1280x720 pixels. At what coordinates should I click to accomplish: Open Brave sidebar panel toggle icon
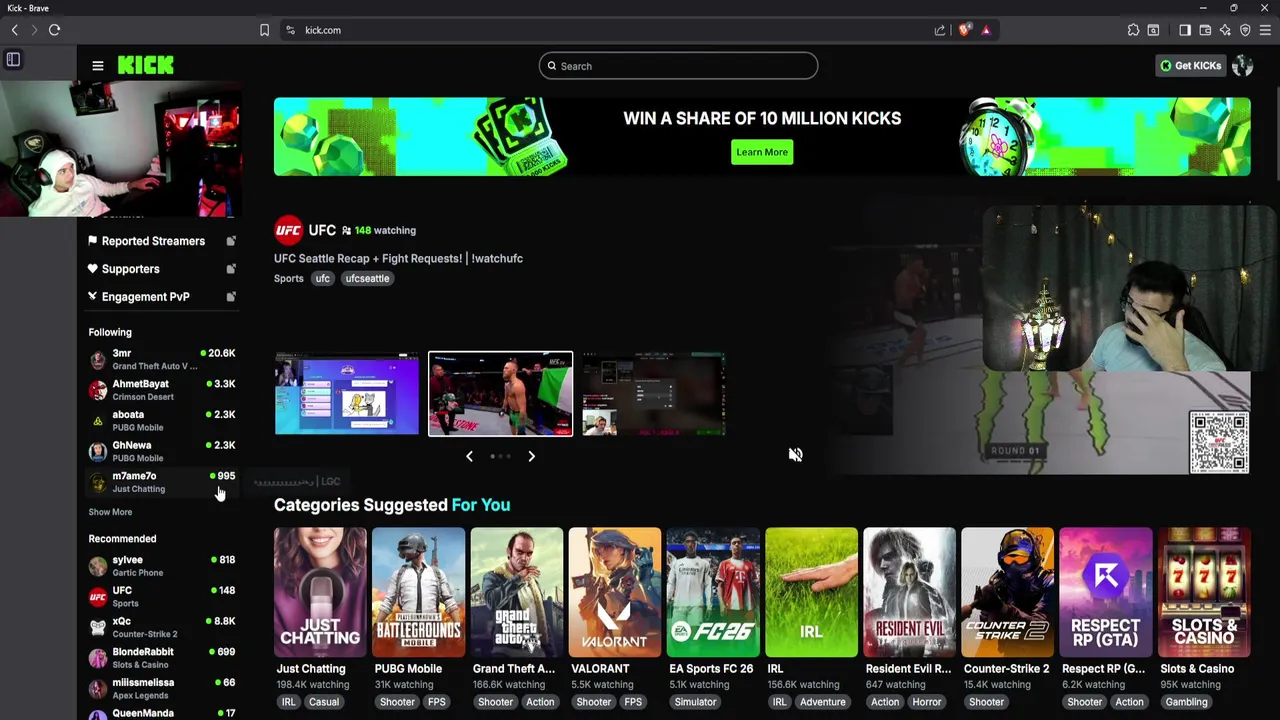point(13,60)
